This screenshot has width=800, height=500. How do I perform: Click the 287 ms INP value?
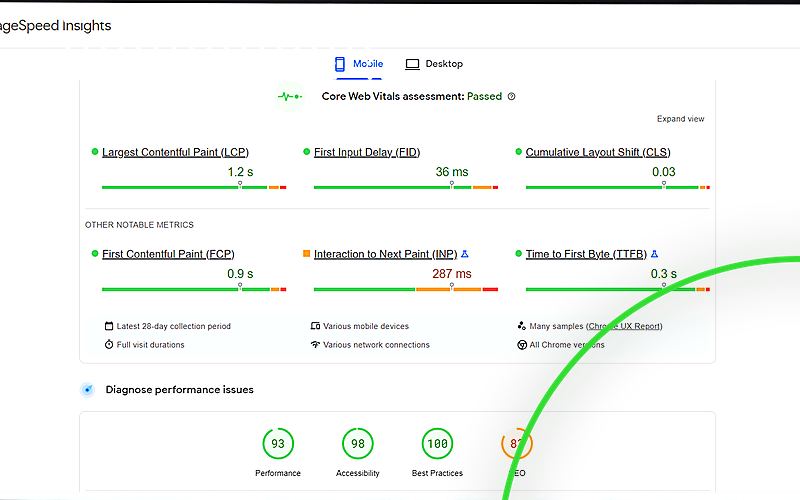(452, 274)
